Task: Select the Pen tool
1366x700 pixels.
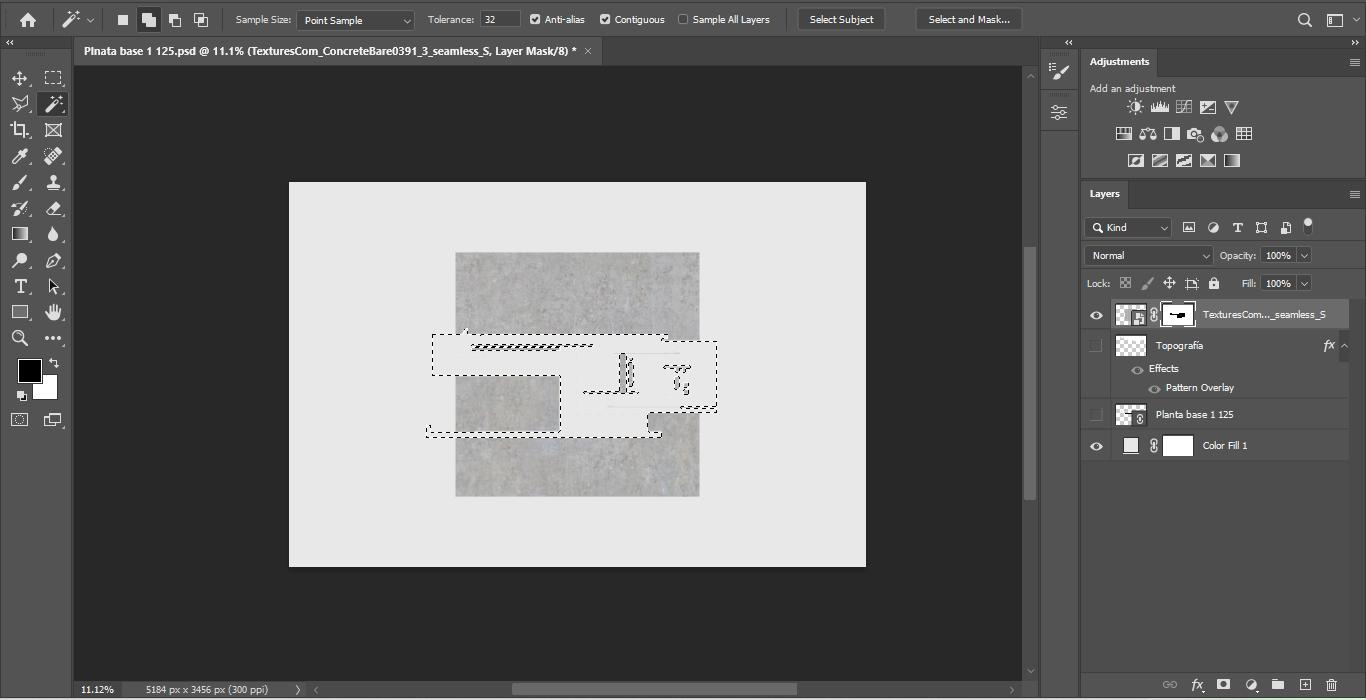Action: coord(53,261)
